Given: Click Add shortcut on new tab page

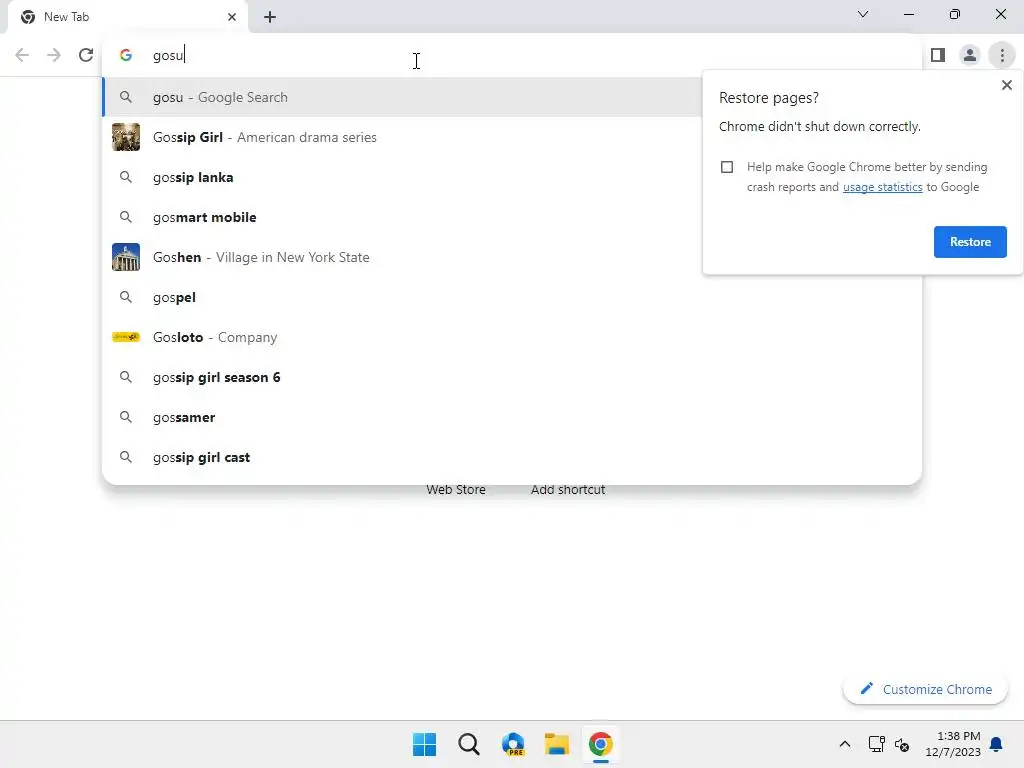Looking at the screenshot, I should click(x=568, y=490).
